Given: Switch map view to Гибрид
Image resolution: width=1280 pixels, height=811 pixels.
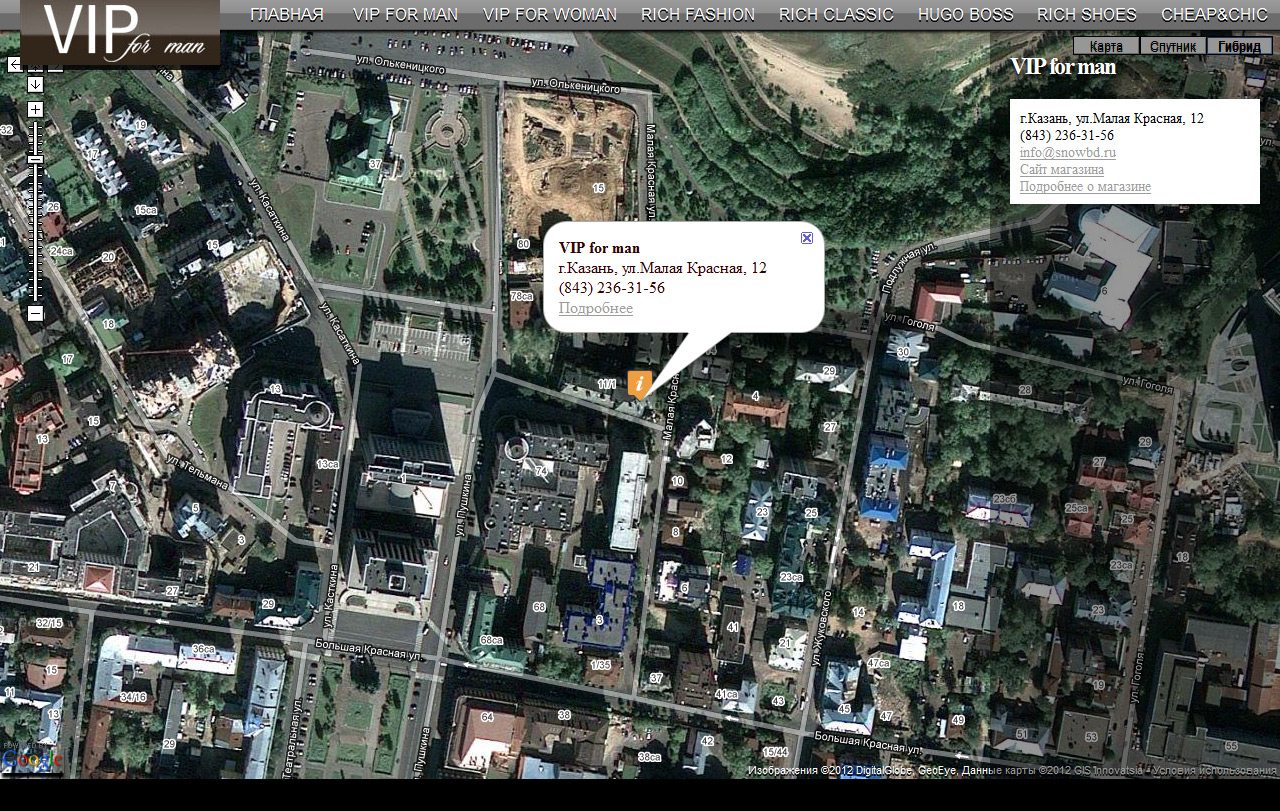Looking at the screenshot, I should (1240, 46).
